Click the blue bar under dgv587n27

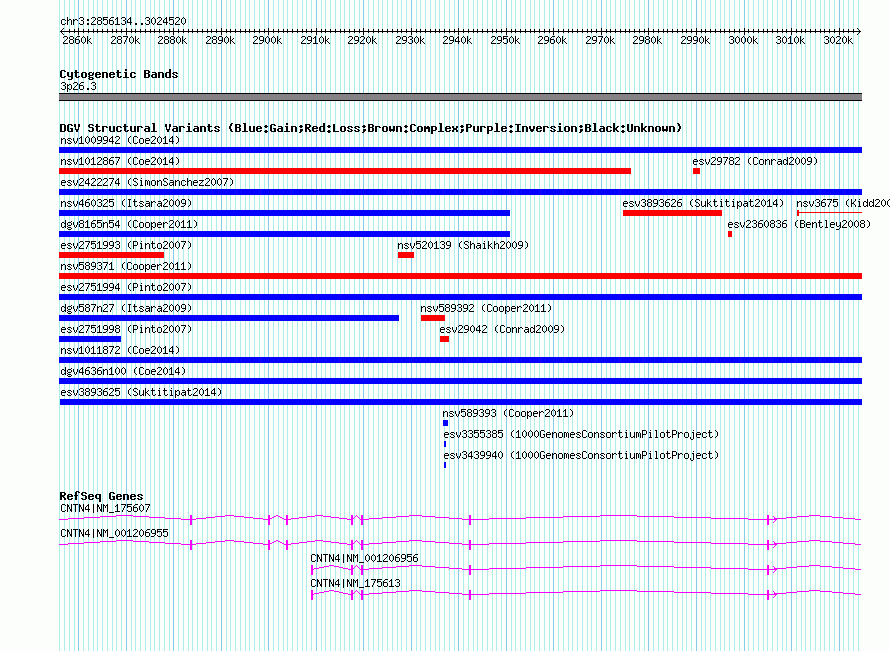coord(229,318)
